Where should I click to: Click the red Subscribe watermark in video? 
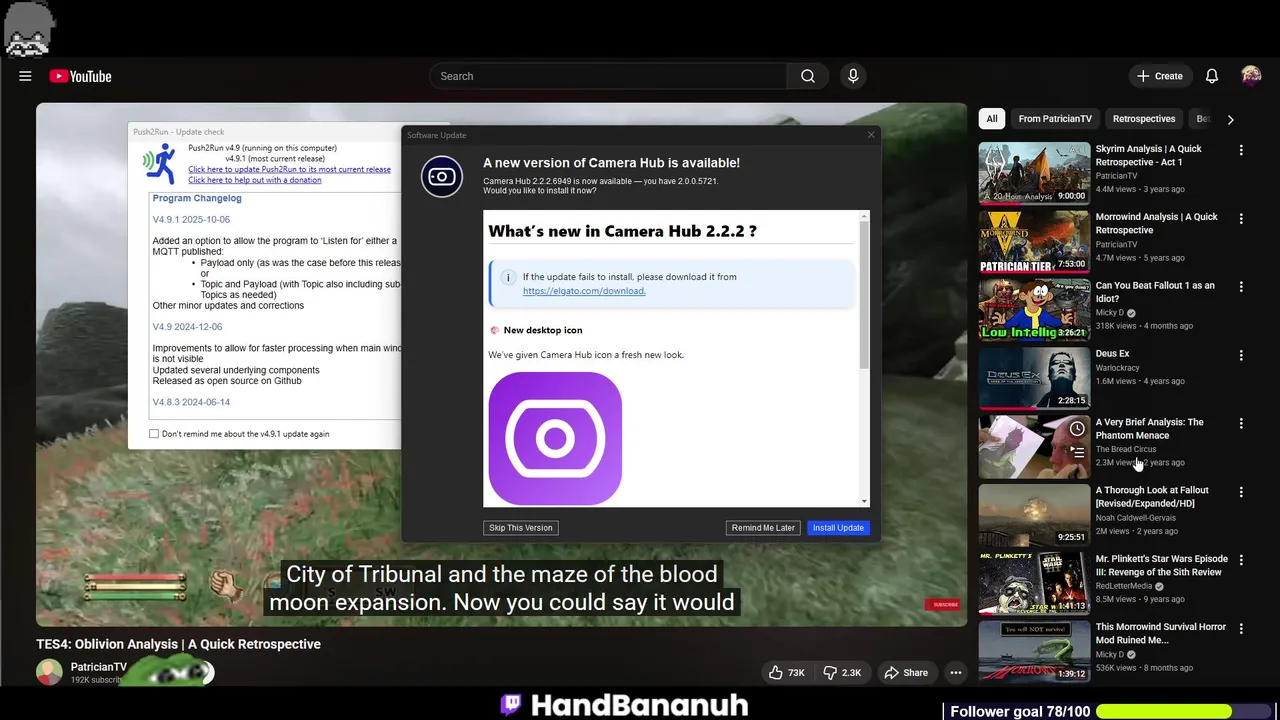tap(945, 605)
